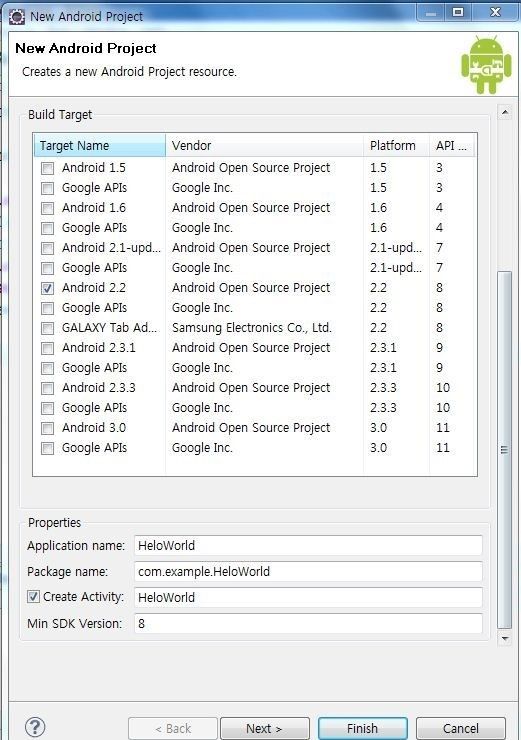Click the help question mark icon
Image resolution: width=521 pixels, height=740 pixels.
[x=35, y=727]
